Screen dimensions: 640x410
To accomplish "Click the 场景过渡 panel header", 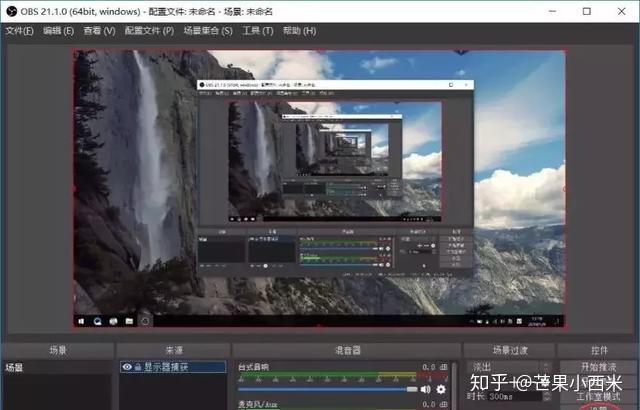I will point(510,350).
